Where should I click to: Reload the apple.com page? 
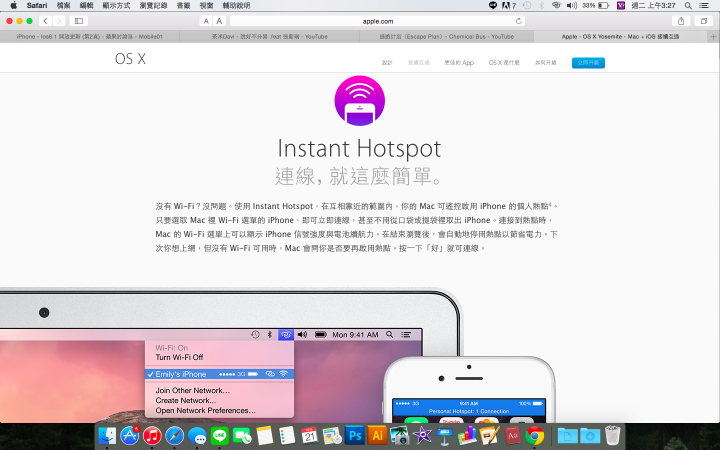click(x=519, y=21)
